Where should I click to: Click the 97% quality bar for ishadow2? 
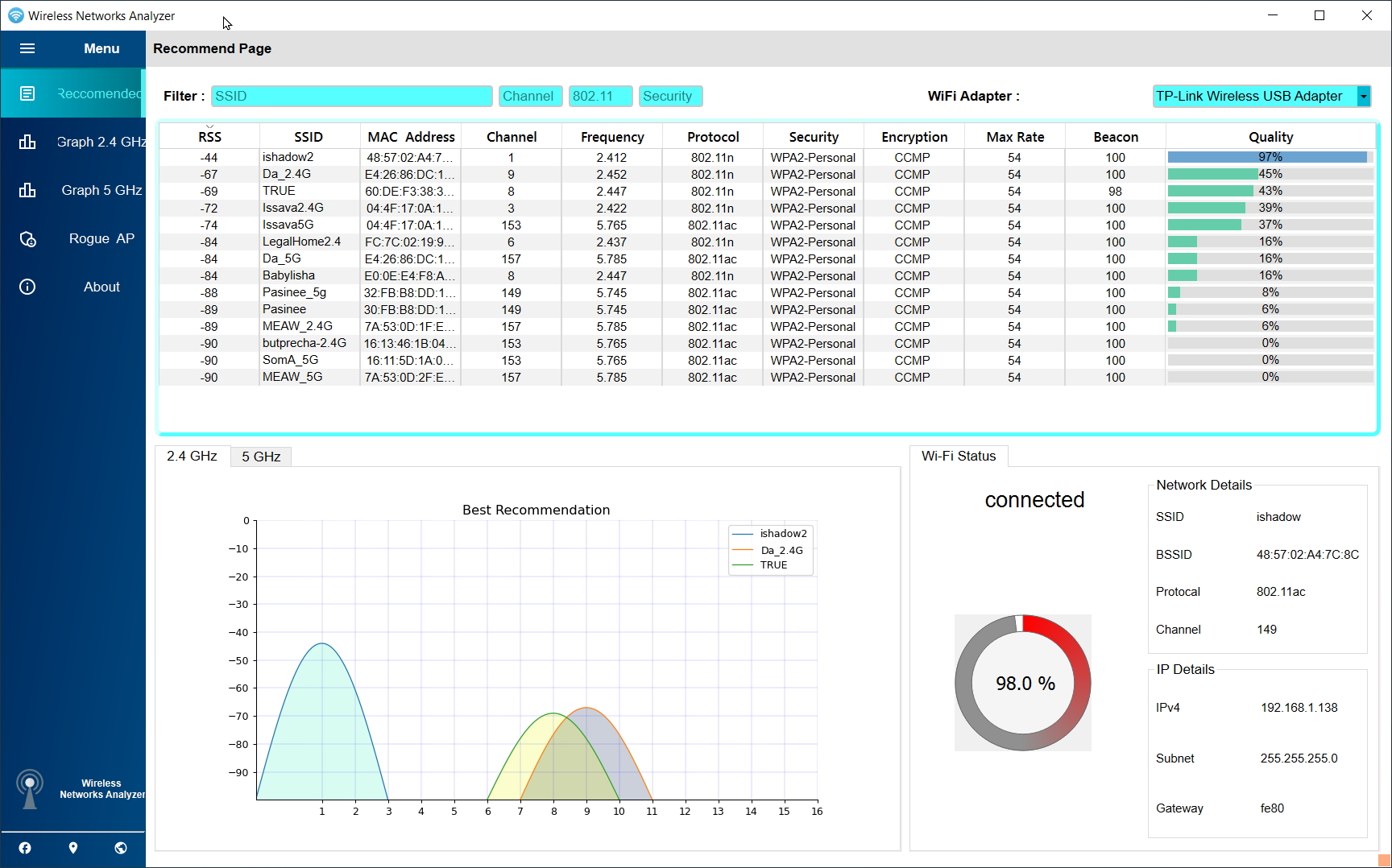tap(1270, 157)
